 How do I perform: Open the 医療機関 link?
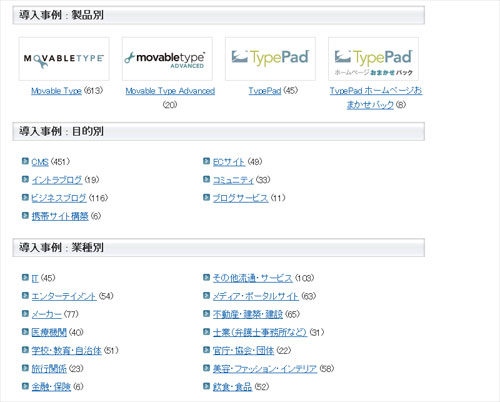pos(49,332)
